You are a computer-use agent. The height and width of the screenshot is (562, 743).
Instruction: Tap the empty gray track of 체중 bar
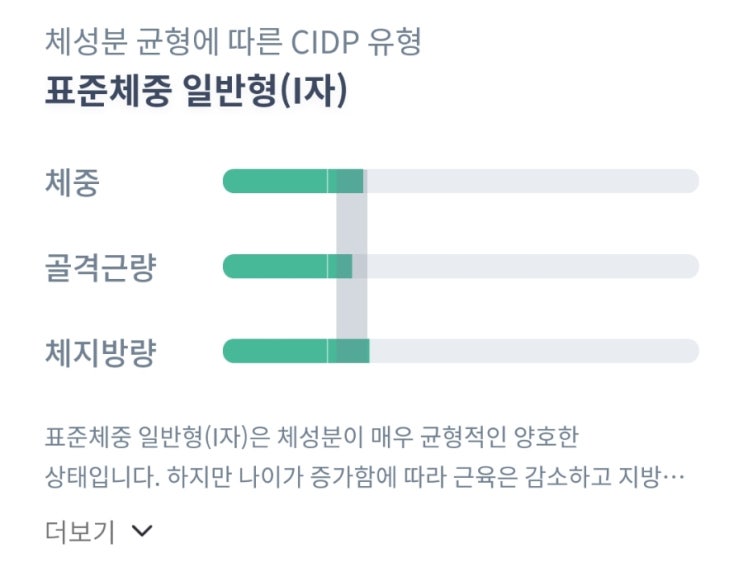click(531, 181)
